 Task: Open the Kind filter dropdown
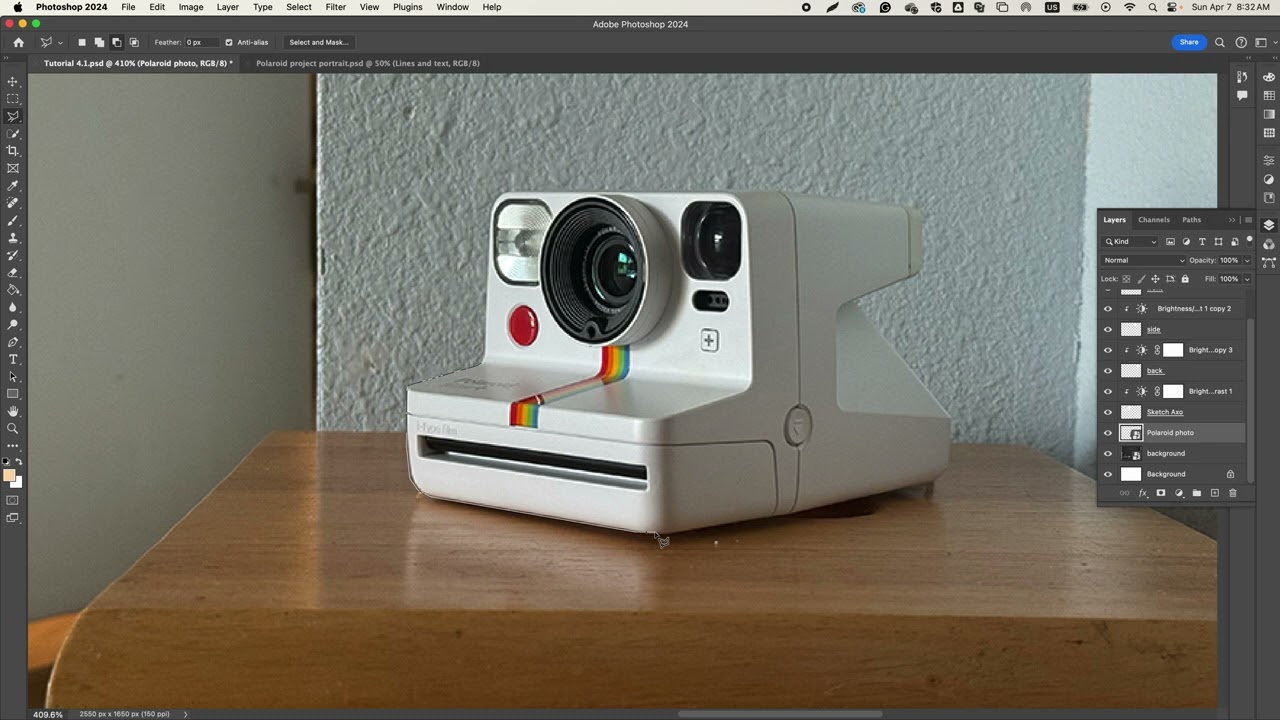click(1131, 241)
